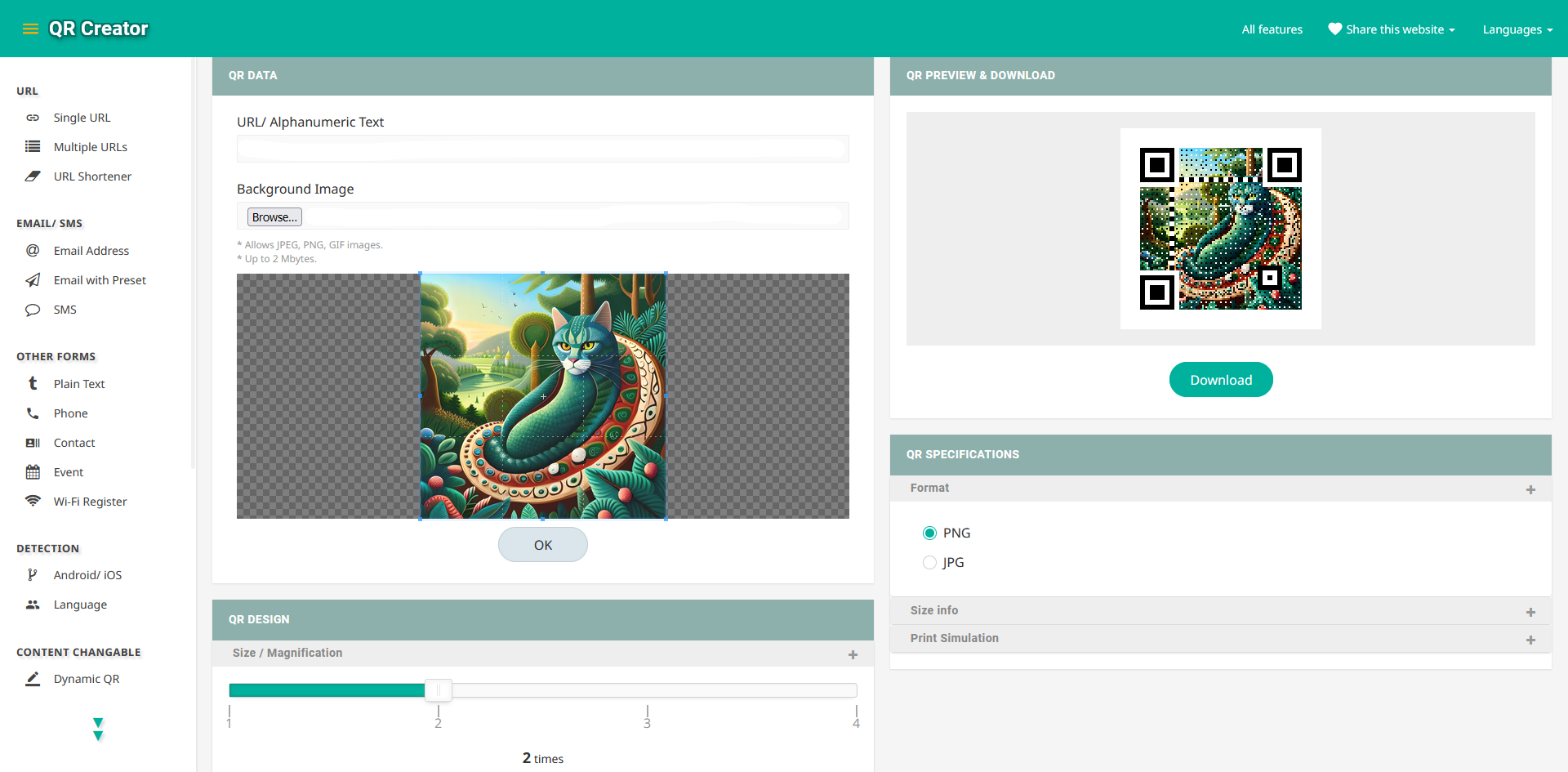Click the Android/iOS branch icon

pyautogui.click(x=33, y=575)
